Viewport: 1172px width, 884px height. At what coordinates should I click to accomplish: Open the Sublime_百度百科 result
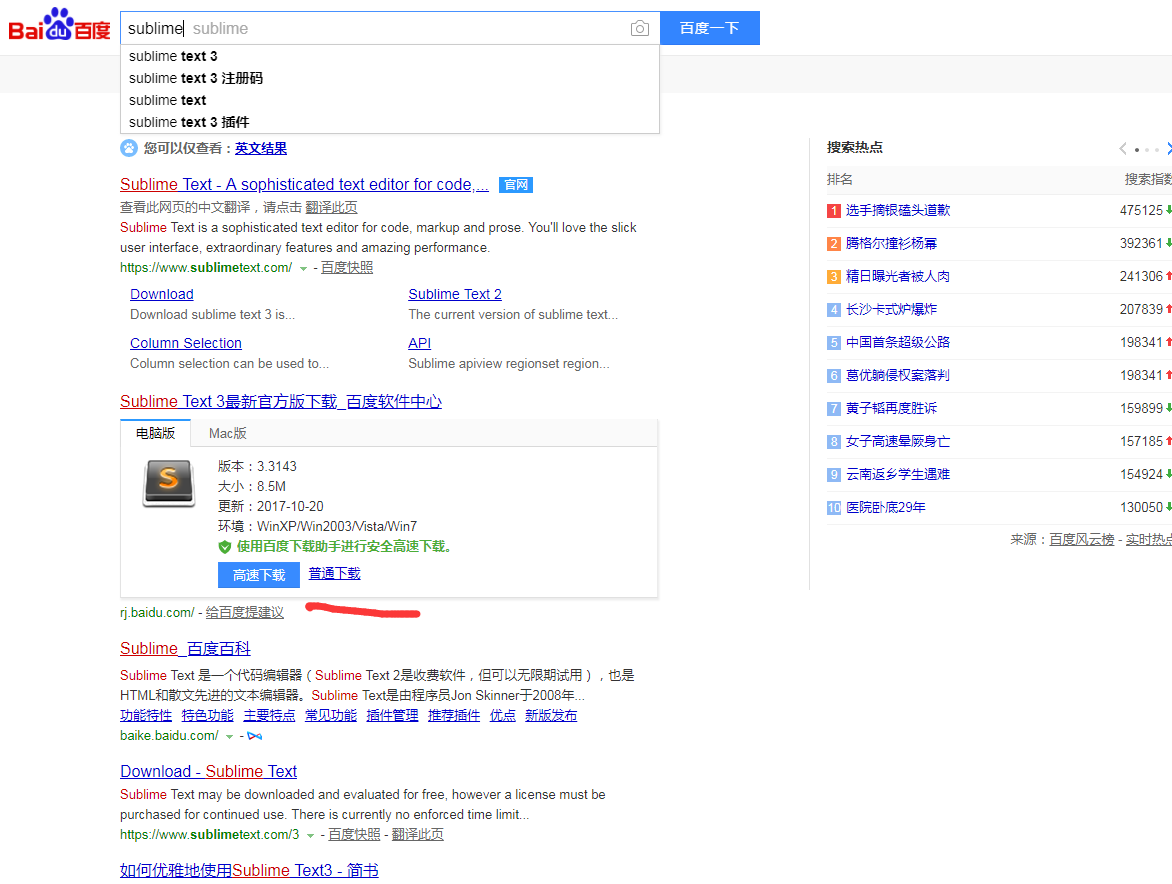185,649
